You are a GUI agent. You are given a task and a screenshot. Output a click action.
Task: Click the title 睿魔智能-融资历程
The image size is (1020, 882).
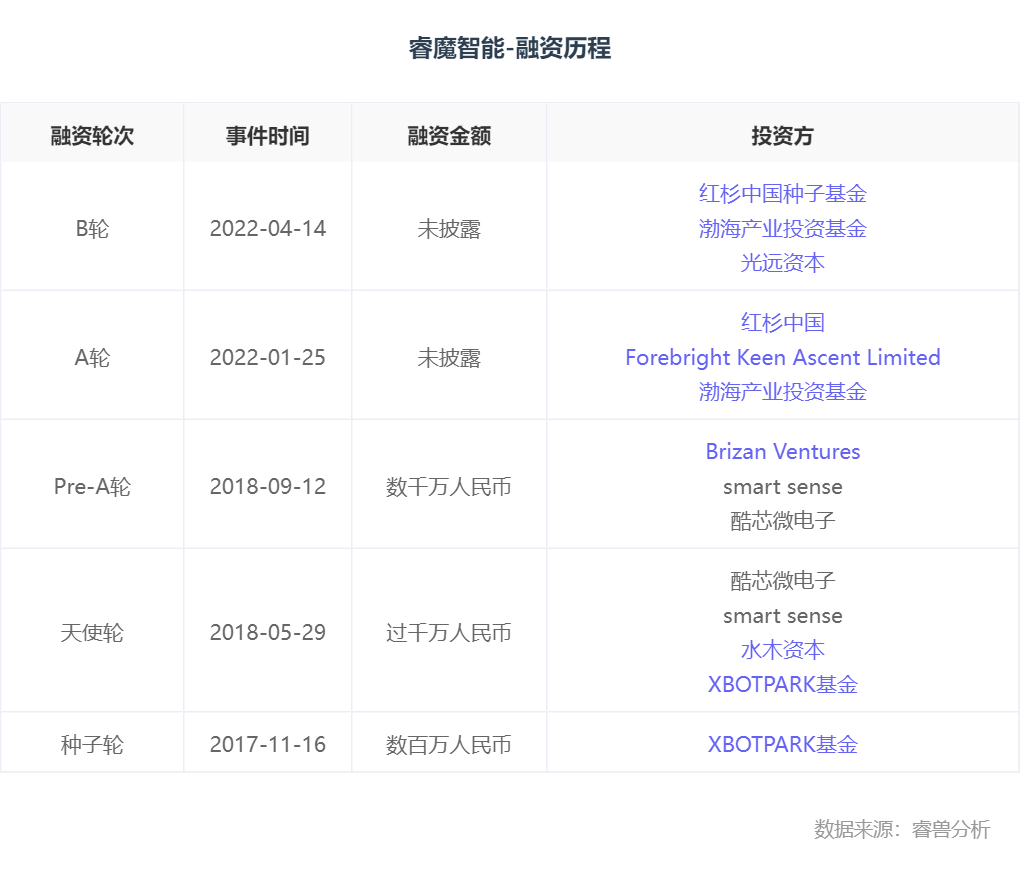pos(510,47)
